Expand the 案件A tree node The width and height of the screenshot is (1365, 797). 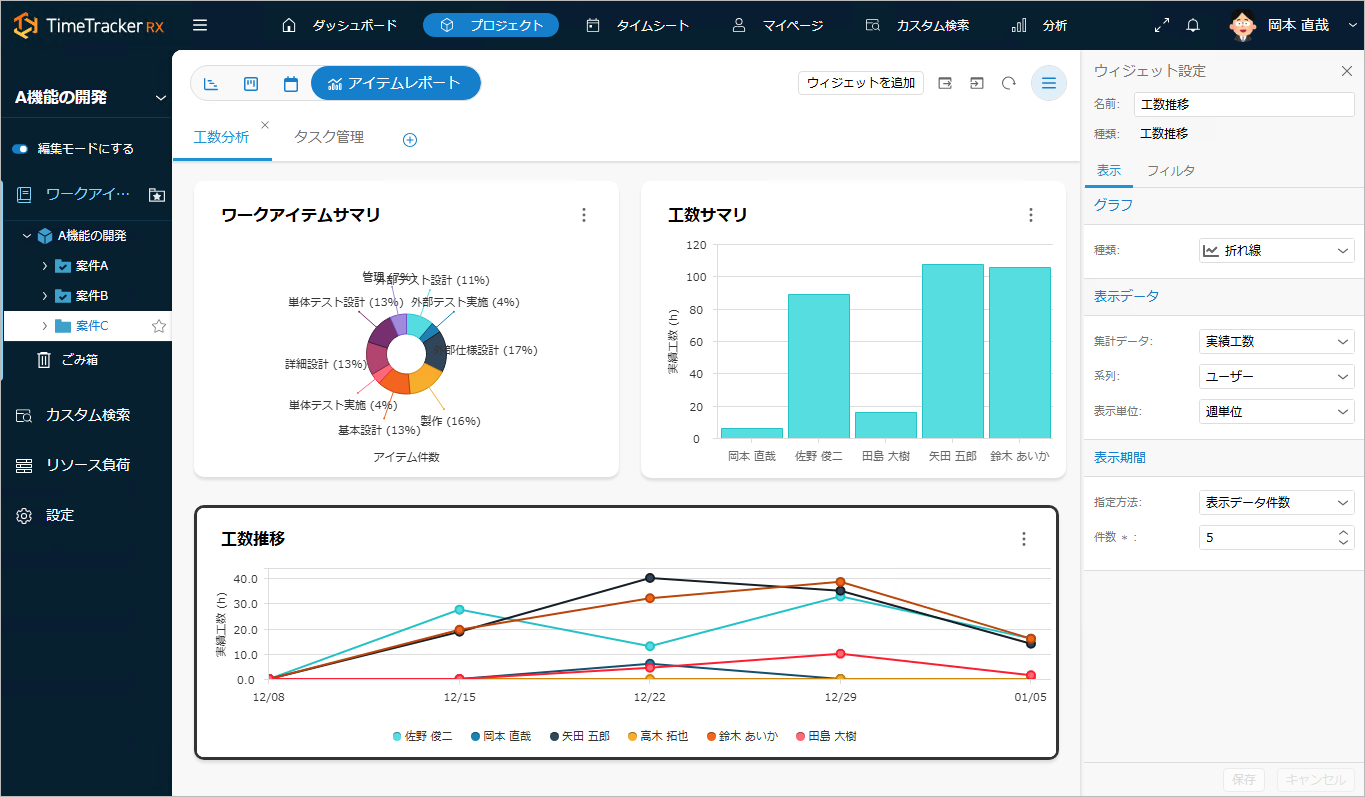pos(45,266)
